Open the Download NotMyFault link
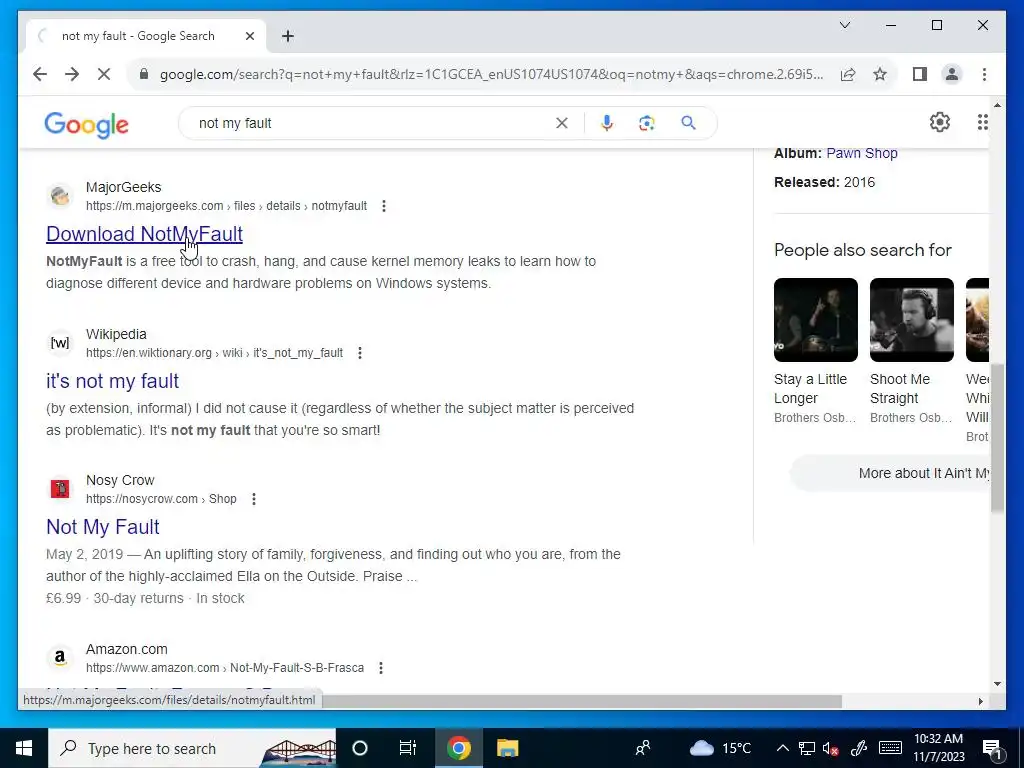The width and height of the screenshot is (1024, 768). [144, 234]
